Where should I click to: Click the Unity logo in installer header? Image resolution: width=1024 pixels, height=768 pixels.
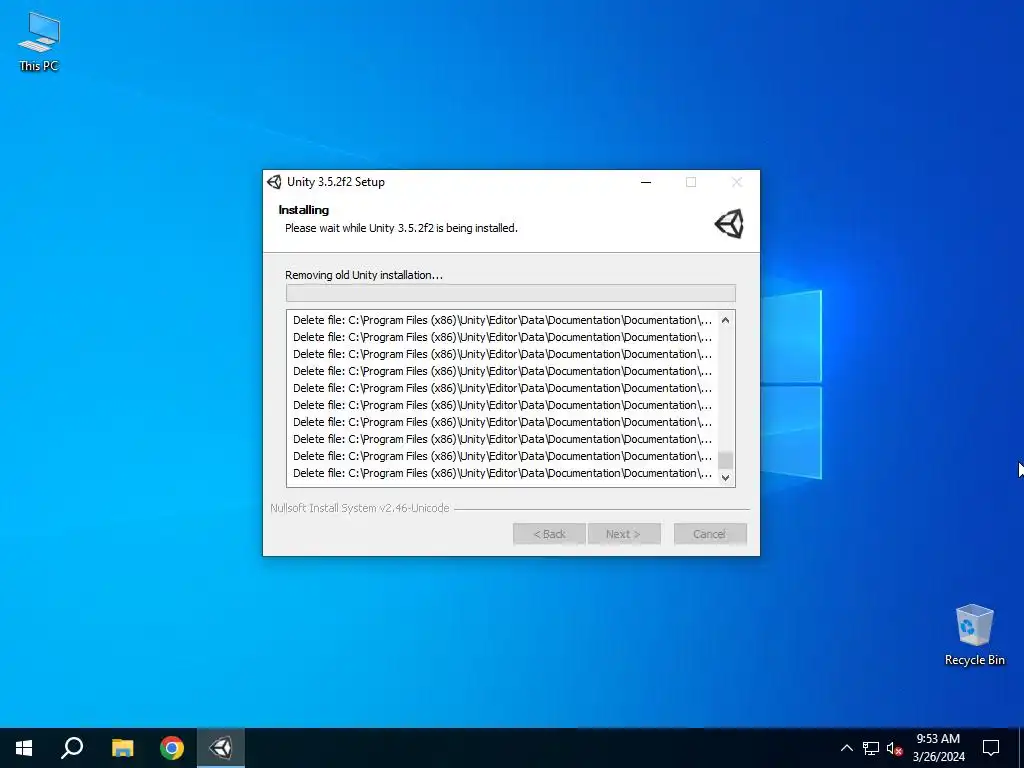point(729,224)
